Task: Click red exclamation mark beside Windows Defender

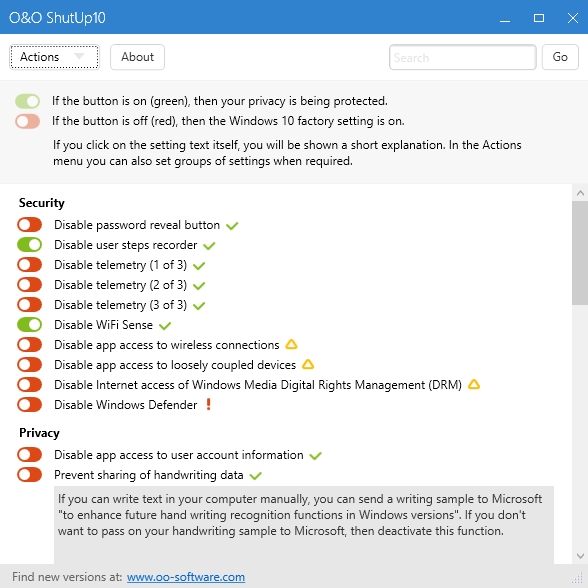Action: click(x=208, y=404)
